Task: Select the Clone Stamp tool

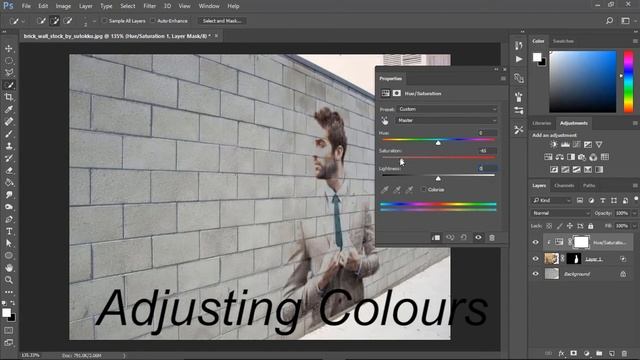Action: tap(9, 146)
